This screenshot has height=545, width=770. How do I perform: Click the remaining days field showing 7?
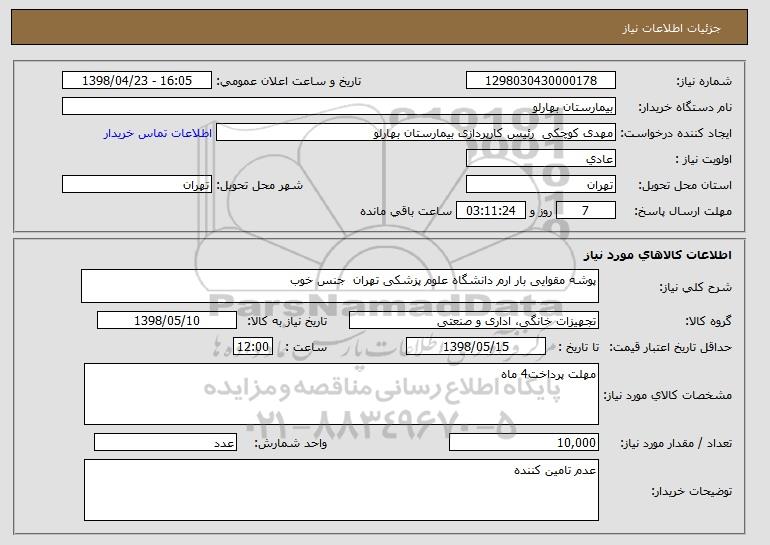click(586, 211)
